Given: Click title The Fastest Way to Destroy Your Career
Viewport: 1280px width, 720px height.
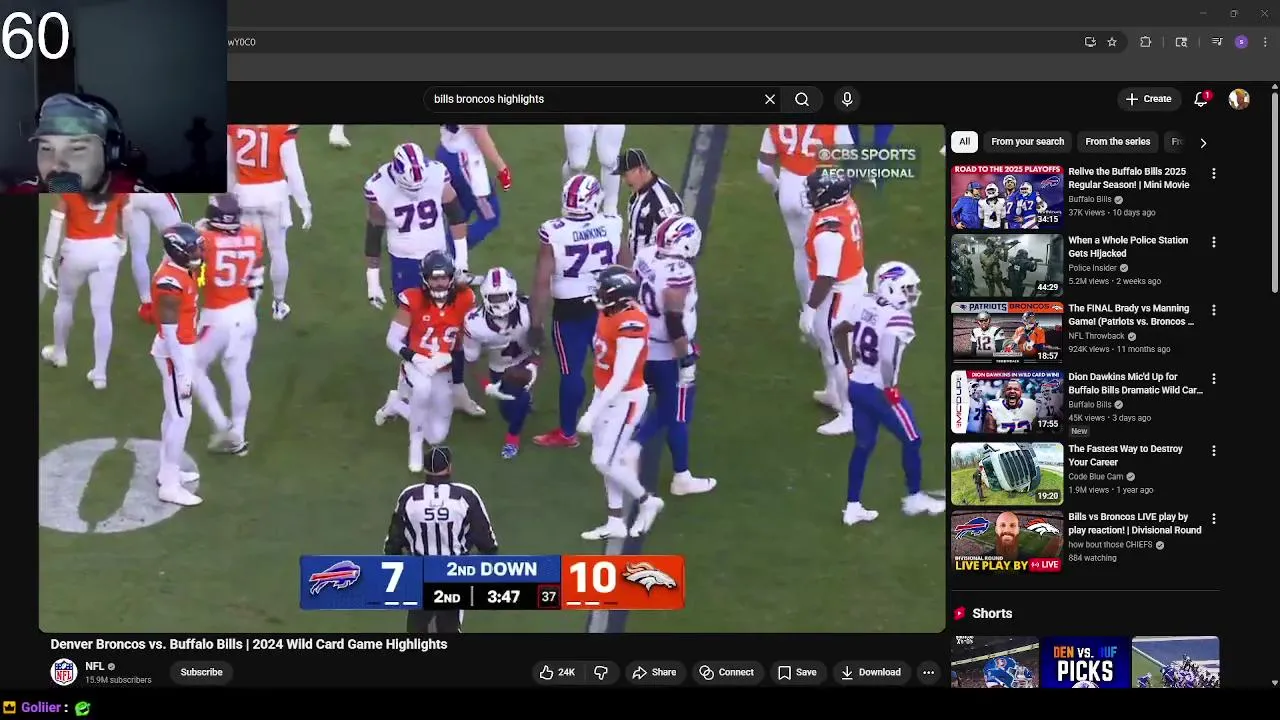Looking at the screenshot, I should tap(1125, 455).
